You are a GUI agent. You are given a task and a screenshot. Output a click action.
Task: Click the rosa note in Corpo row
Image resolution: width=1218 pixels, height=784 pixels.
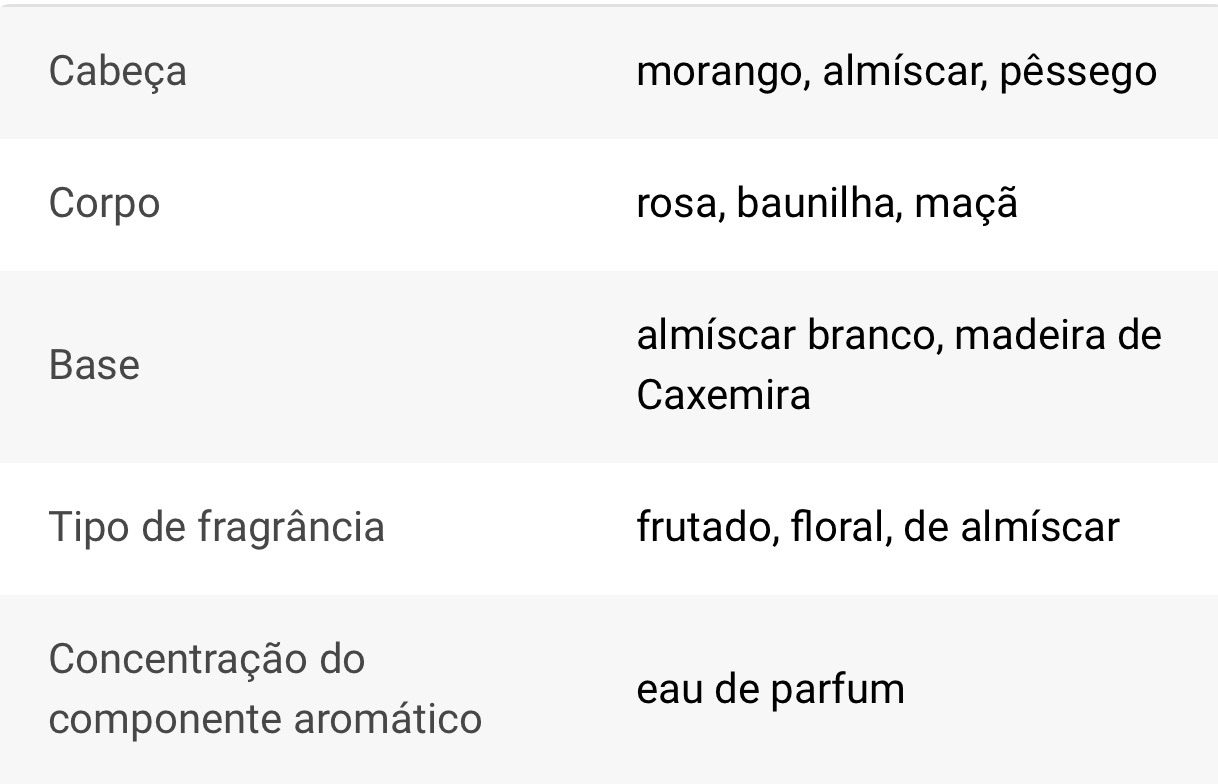[x=676, y=204]
